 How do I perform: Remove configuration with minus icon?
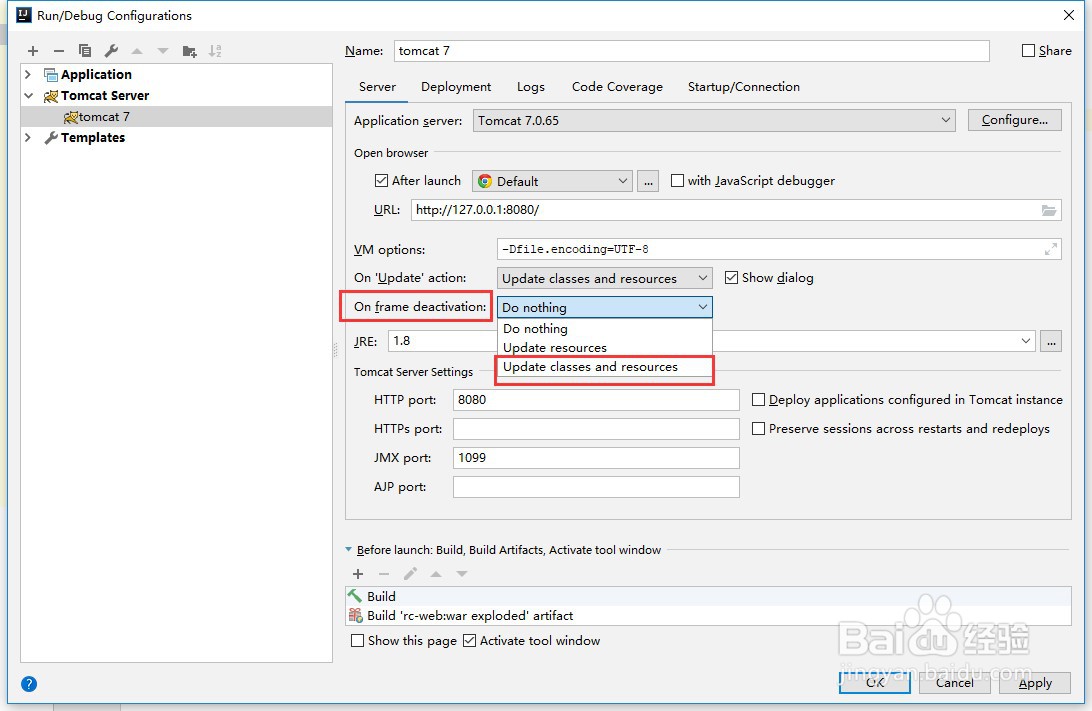pyautogui.click(x=58, y=51)
